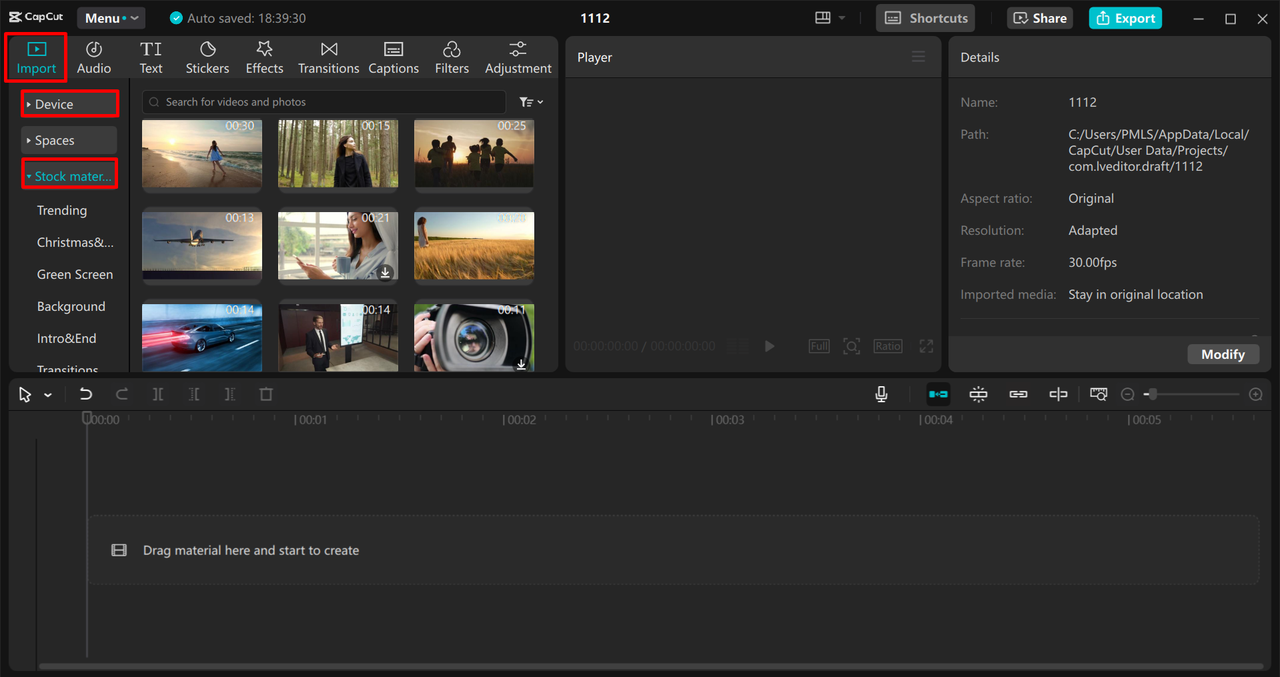Viewport: 1280px width, 677px height.
Task: Click the Redo icon
Action: 122,395
